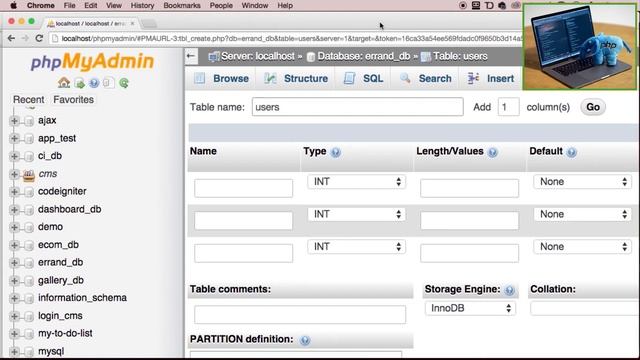The image size is (640, 360).
Task: Click the ajax database icon
Action: [29, 121]
